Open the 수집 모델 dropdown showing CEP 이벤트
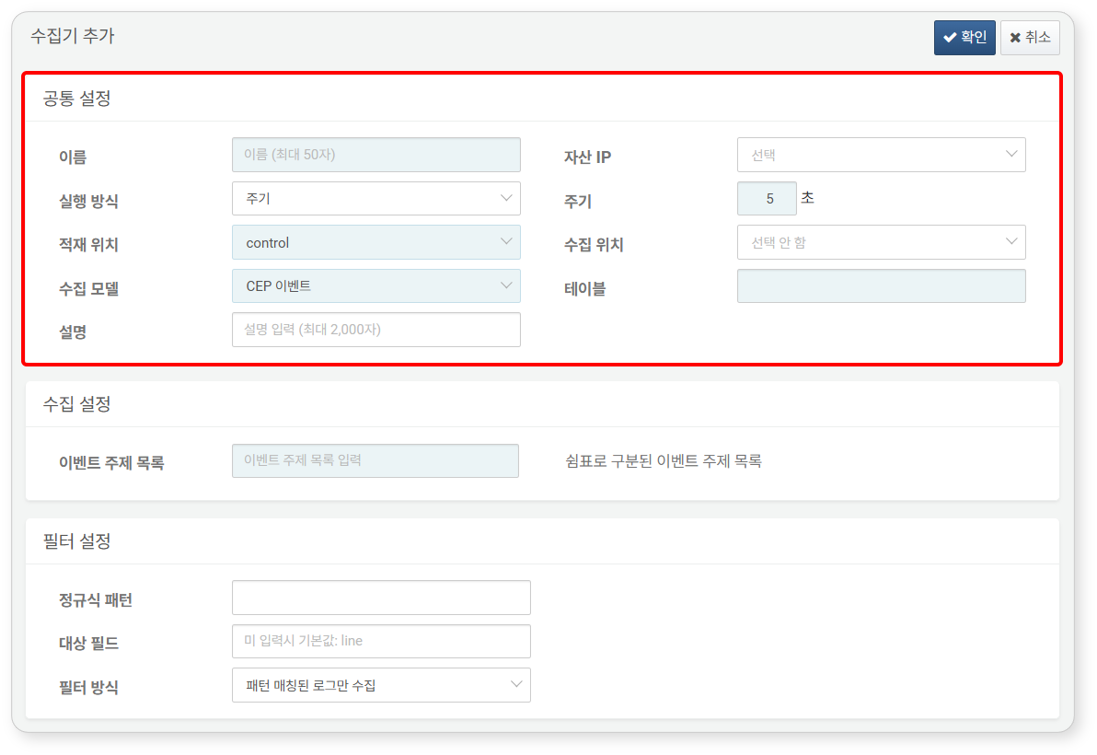Viewport: 1097px width, 755px height. point(376,286)
